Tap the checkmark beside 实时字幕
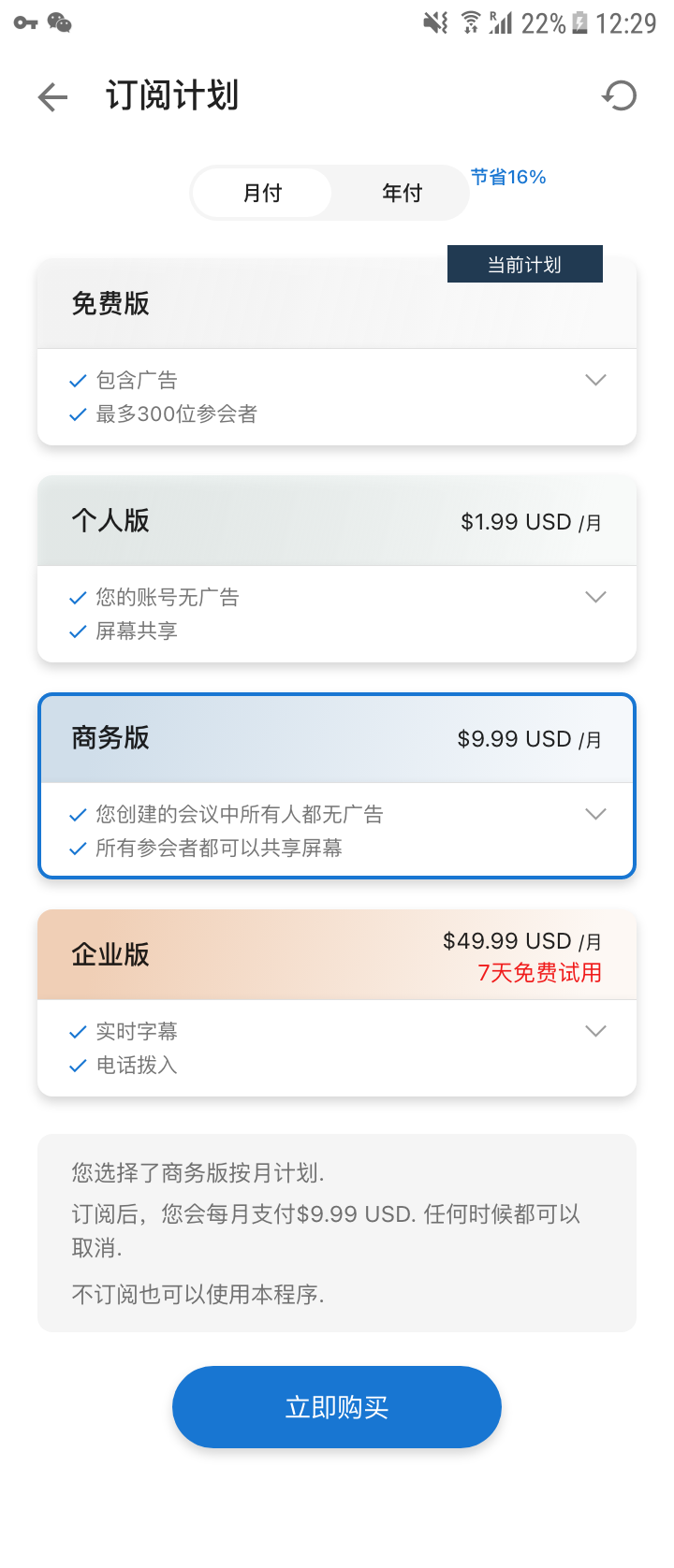 point(79,1032)
